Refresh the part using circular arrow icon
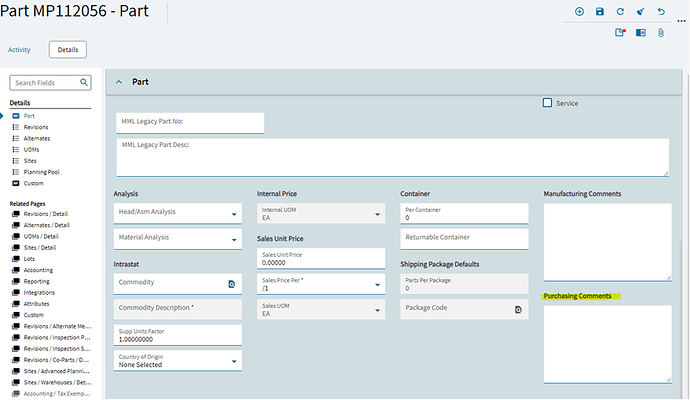The image size is (690, 400). (620, 12)
